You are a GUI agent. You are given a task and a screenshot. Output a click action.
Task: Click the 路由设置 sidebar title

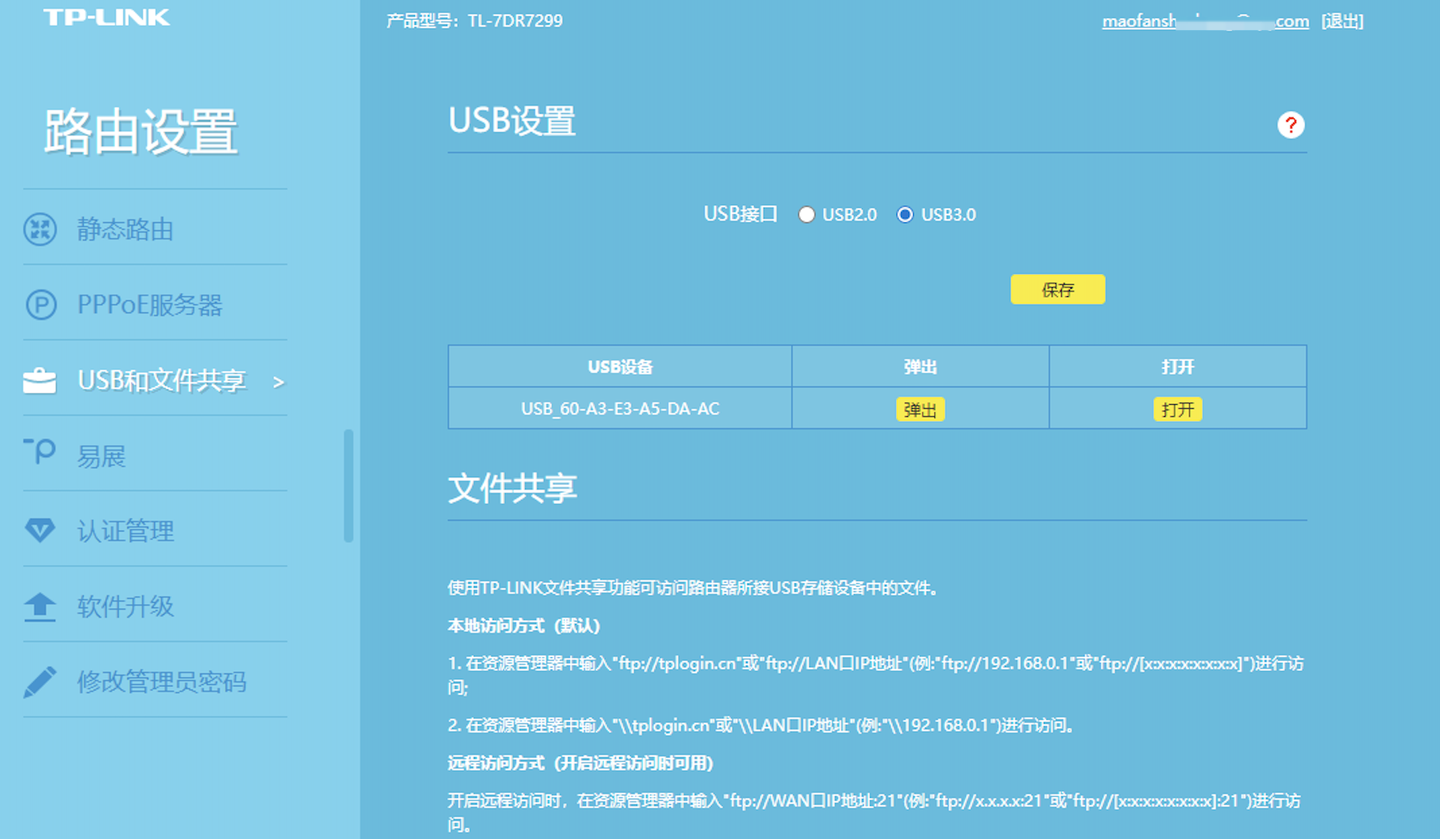pyautogui.click(x=141, y=132)
